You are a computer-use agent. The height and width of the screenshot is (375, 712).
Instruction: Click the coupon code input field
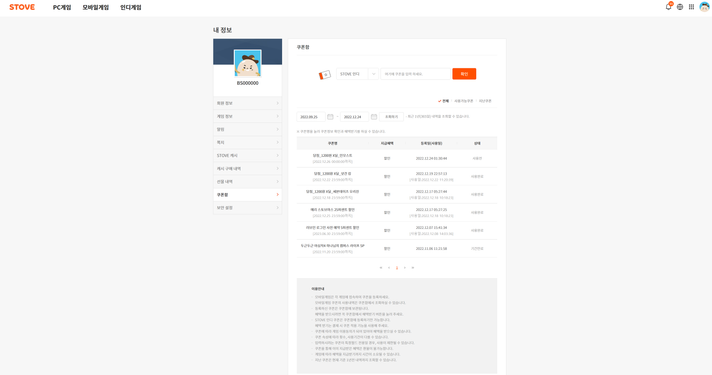tap(415, 74)
